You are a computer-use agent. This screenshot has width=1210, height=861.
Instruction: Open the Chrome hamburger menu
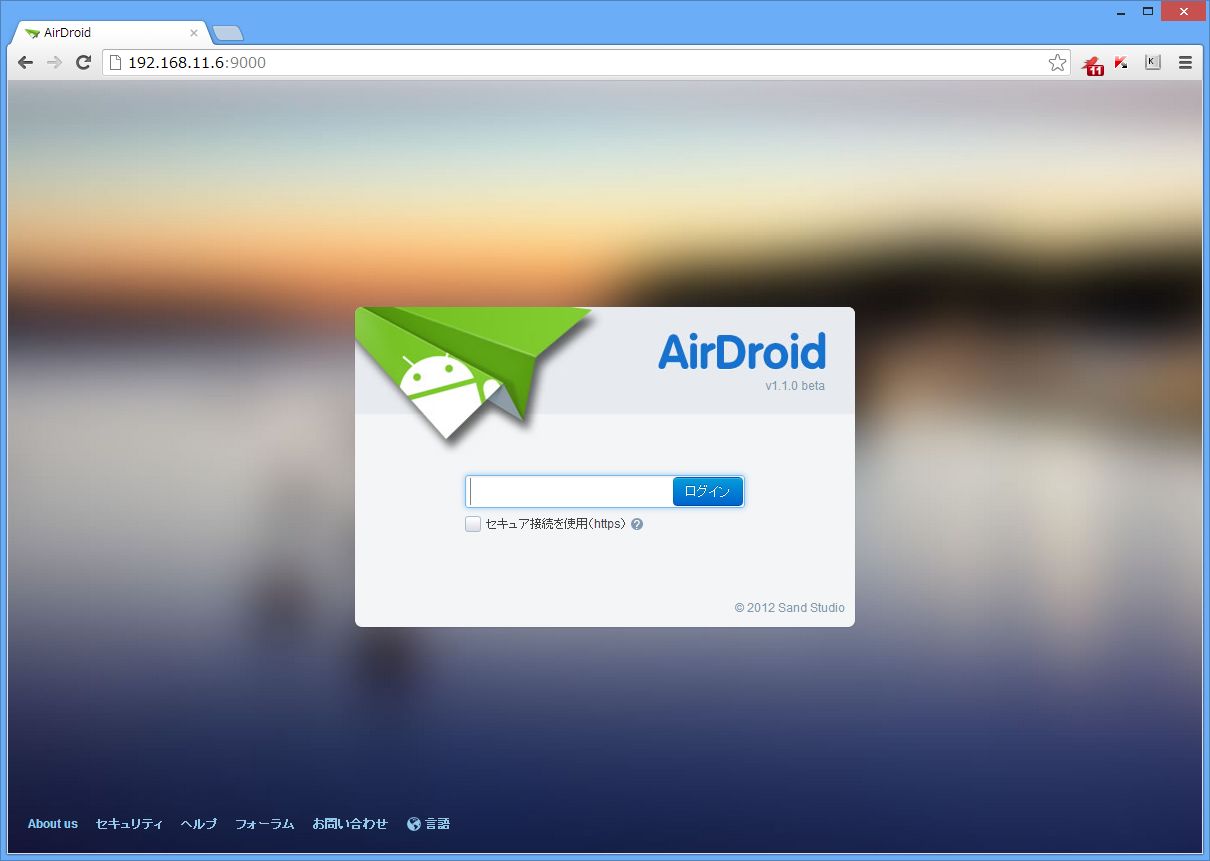coord(1186,62)
